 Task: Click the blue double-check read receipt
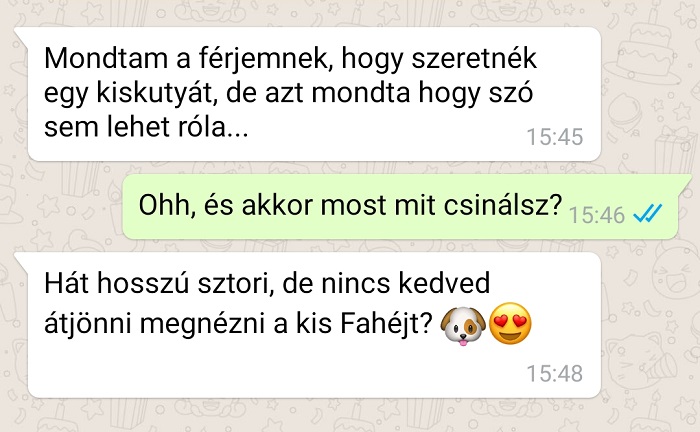coord(648,214)
